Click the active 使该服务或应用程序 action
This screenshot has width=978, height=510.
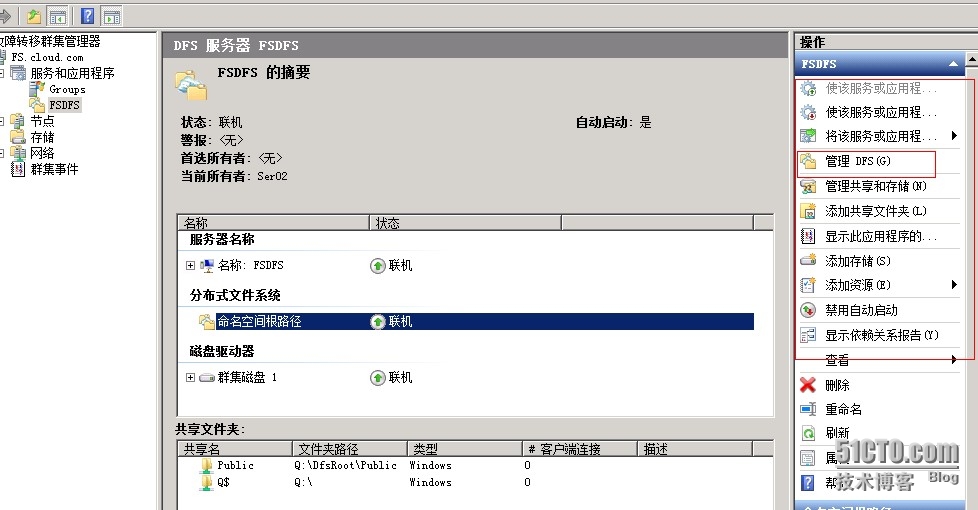coord(879,112)
